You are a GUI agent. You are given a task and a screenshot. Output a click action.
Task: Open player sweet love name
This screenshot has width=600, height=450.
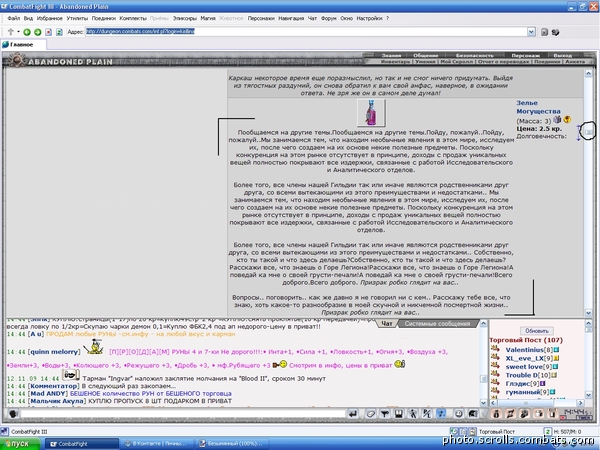(524, 367)
